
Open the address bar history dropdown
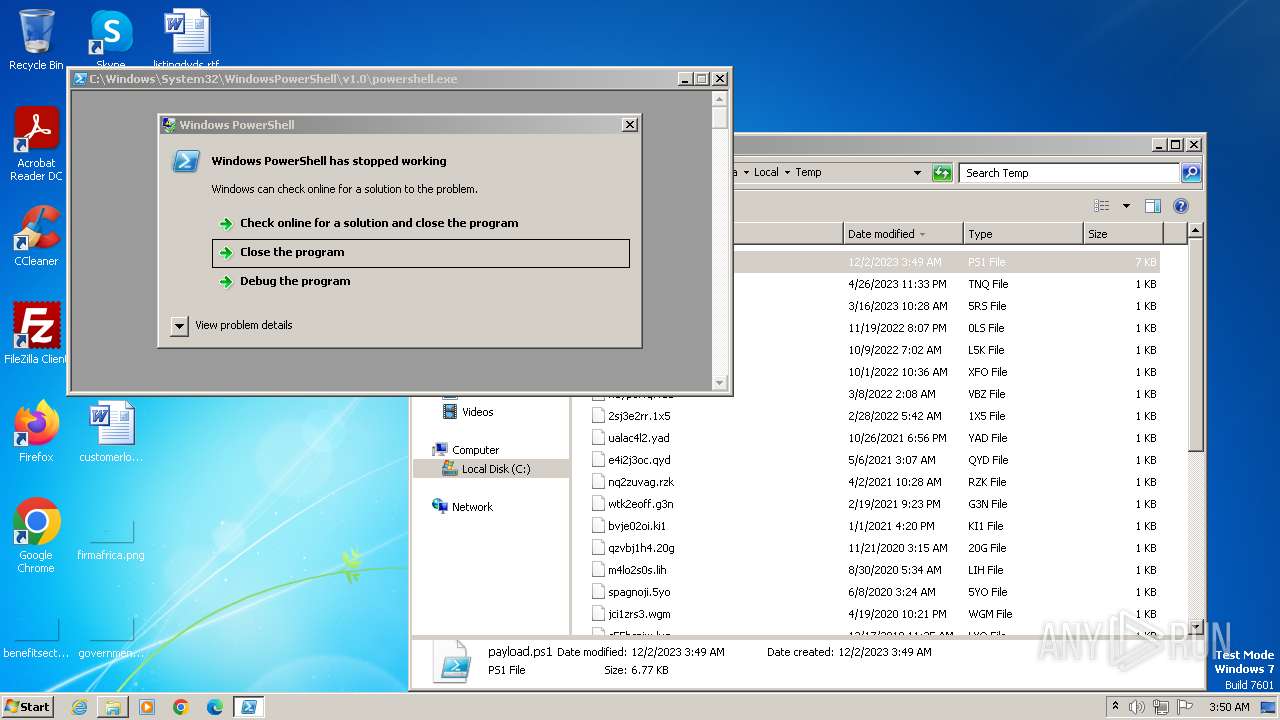917,173
